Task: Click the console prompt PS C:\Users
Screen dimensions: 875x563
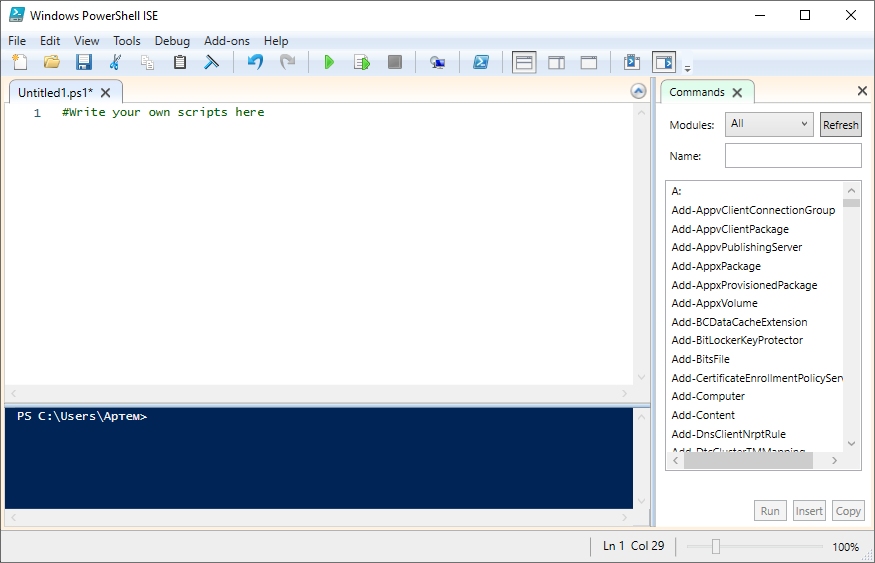Action: [82, 416]
